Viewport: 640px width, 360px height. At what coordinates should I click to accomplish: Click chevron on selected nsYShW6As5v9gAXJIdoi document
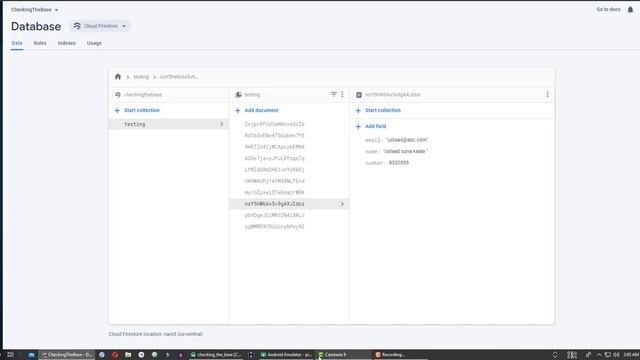pyautogui.click(x=342, y=204)
